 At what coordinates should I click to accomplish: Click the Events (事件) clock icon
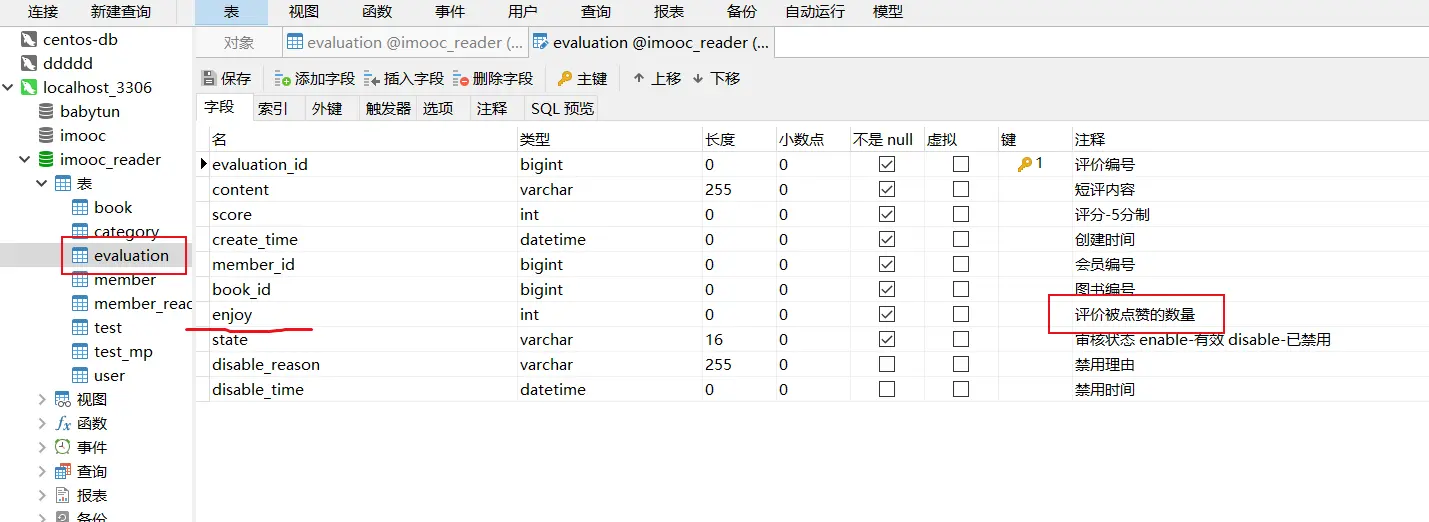pos(63,447)
